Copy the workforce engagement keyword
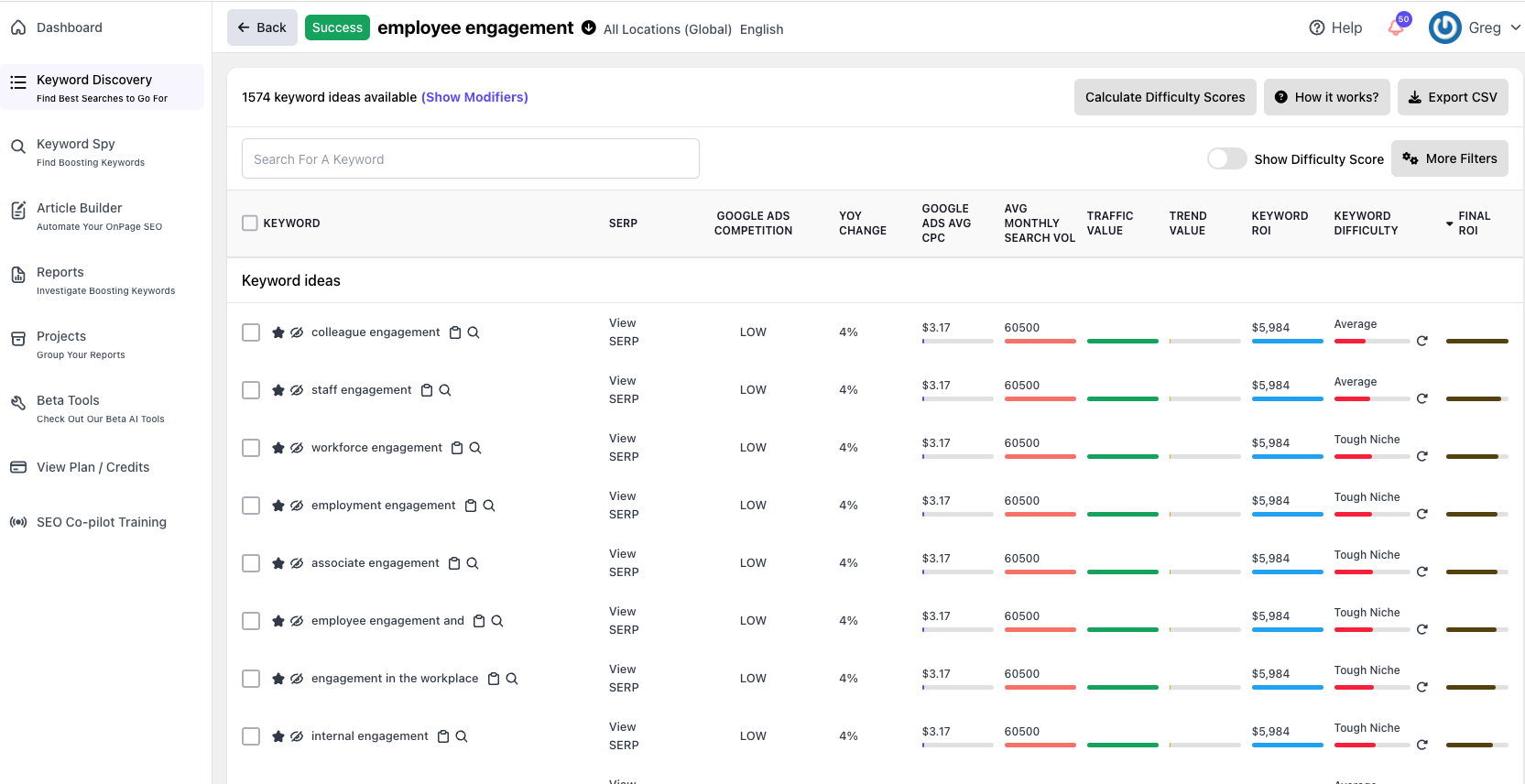The height and width of the screenshot is (784, 1525). pos(457,448)
